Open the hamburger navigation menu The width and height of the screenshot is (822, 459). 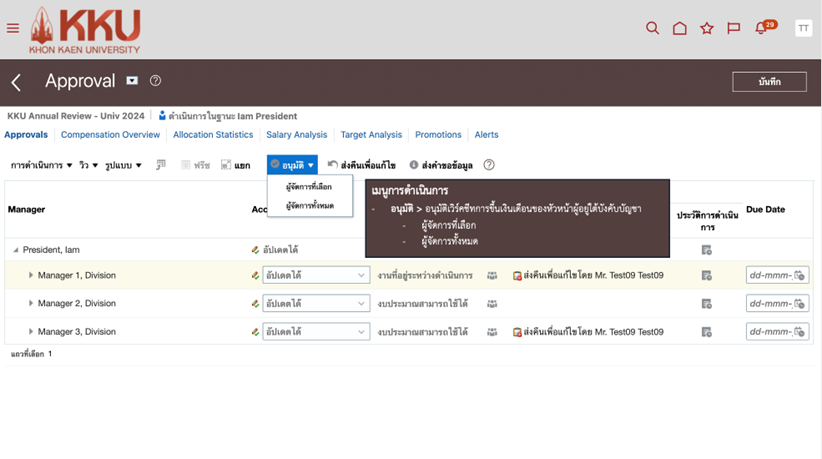tap(13, 29)
